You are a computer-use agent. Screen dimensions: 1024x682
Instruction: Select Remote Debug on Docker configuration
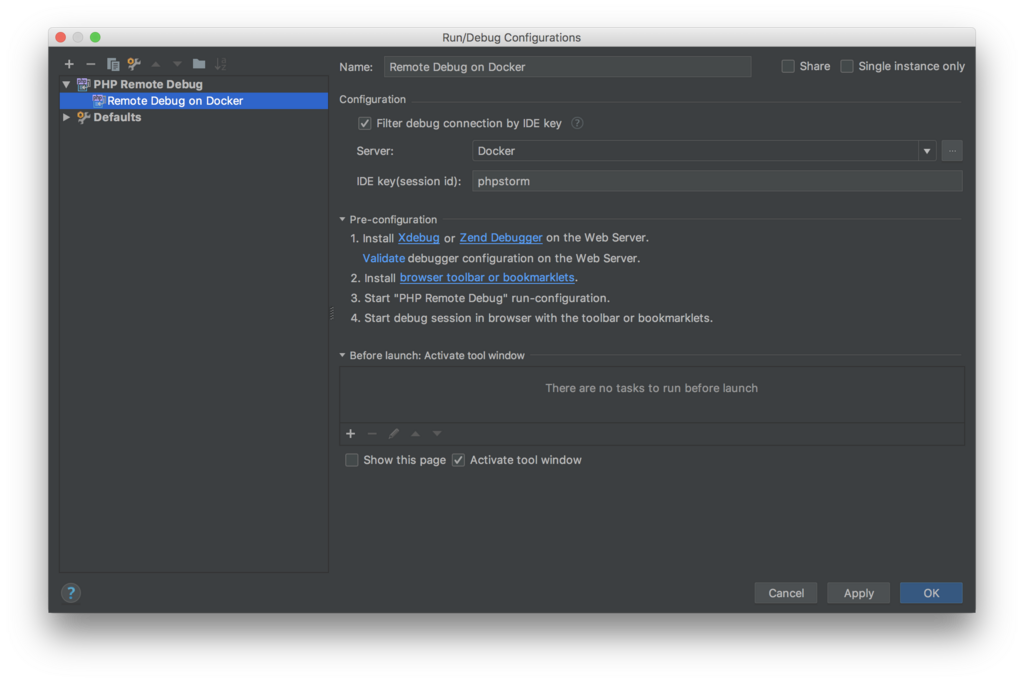194,101
